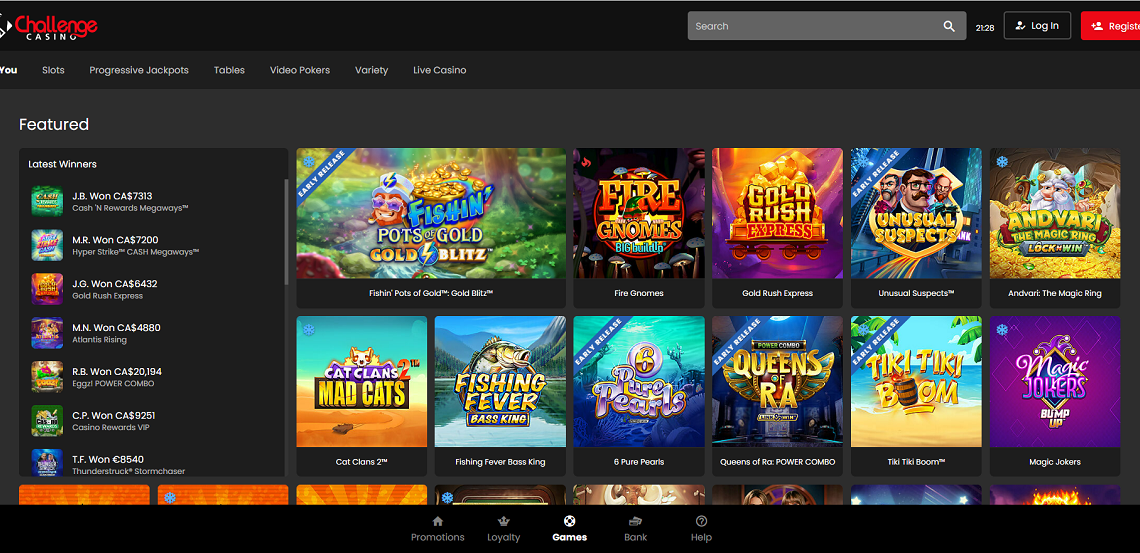
Task: Click the Atlantis Rising winner icon
Action: point(47,333)
